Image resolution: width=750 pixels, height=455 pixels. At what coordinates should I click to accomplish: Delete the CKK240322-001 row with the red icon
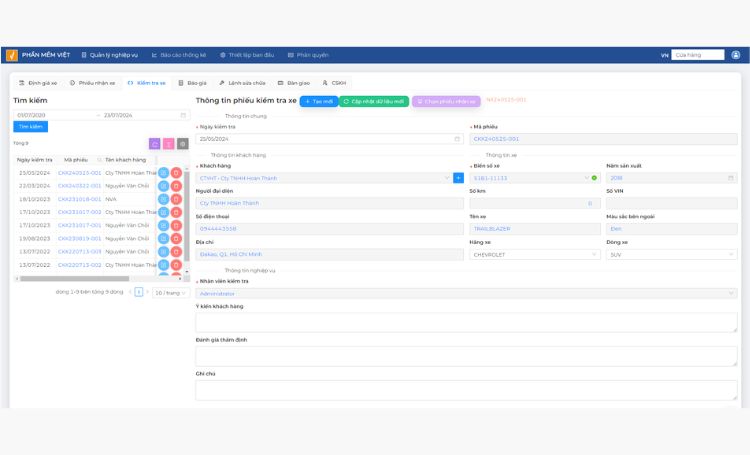176,186
